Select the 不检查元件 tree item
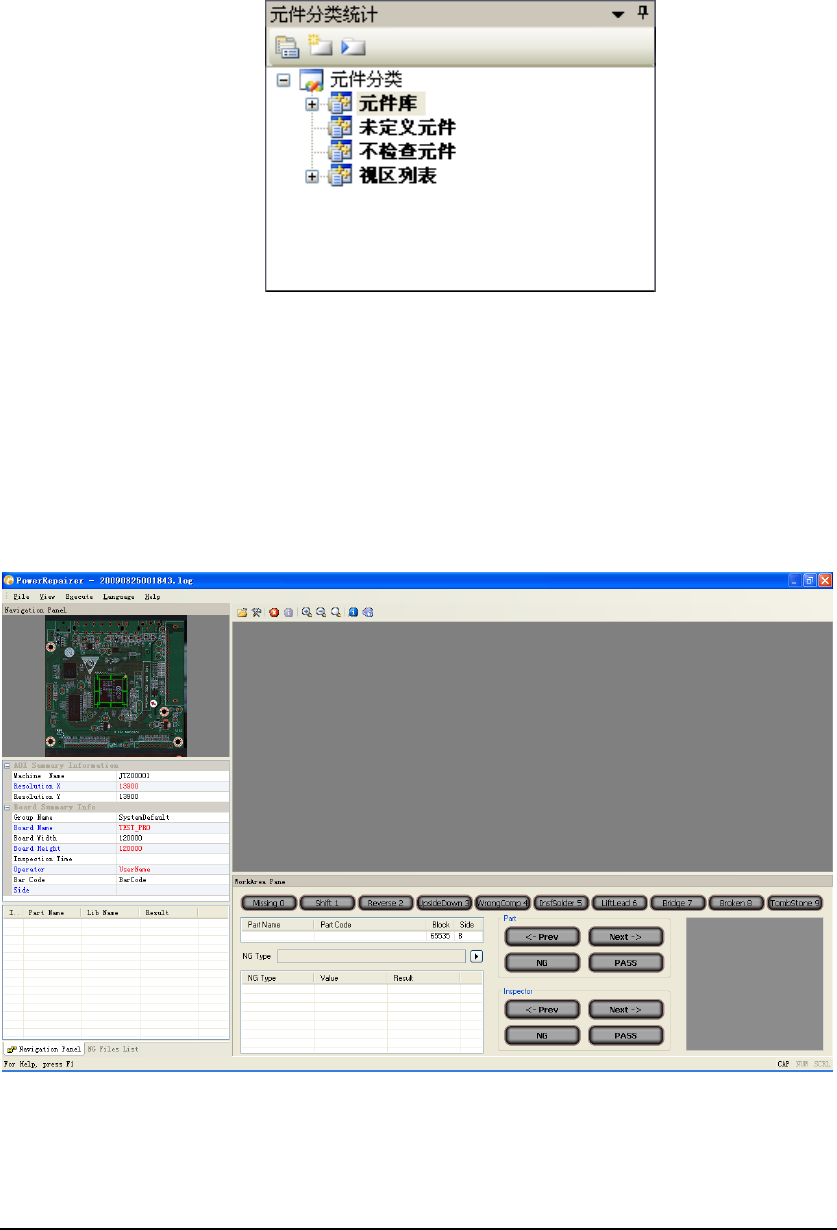837x1230 pixels. pos(407,152)
